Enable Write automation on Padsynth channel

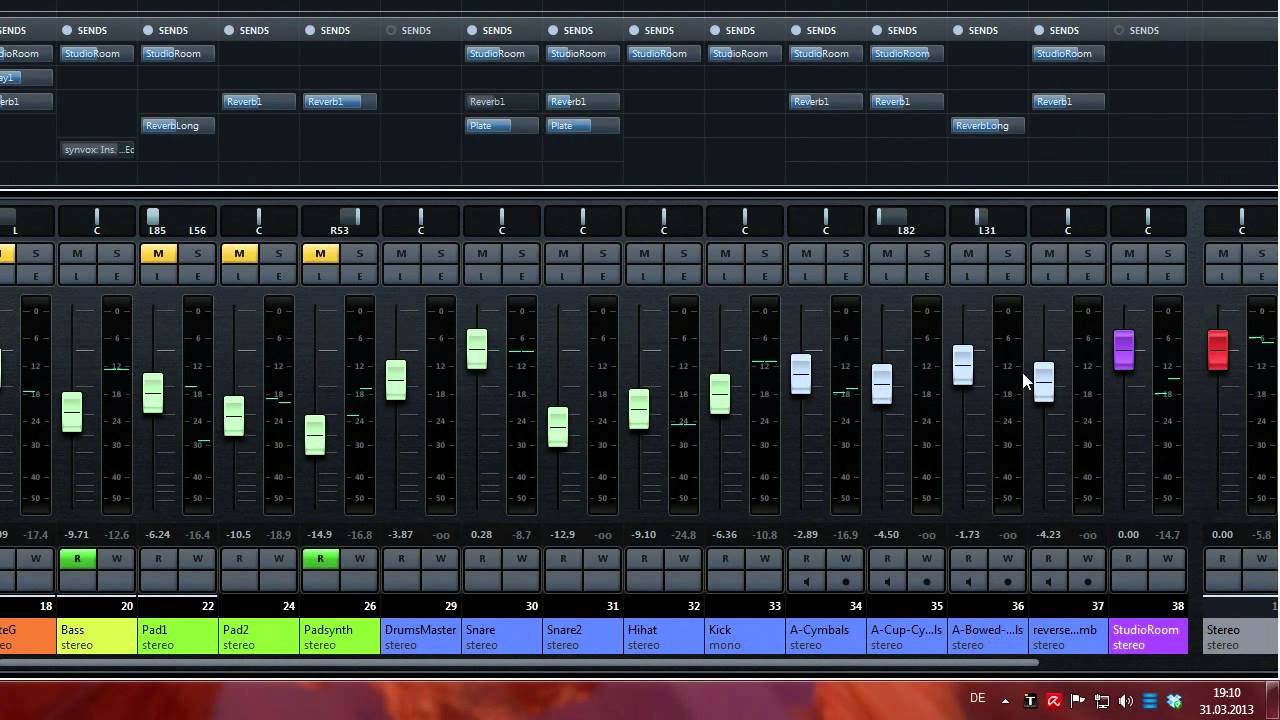[360, 558]
